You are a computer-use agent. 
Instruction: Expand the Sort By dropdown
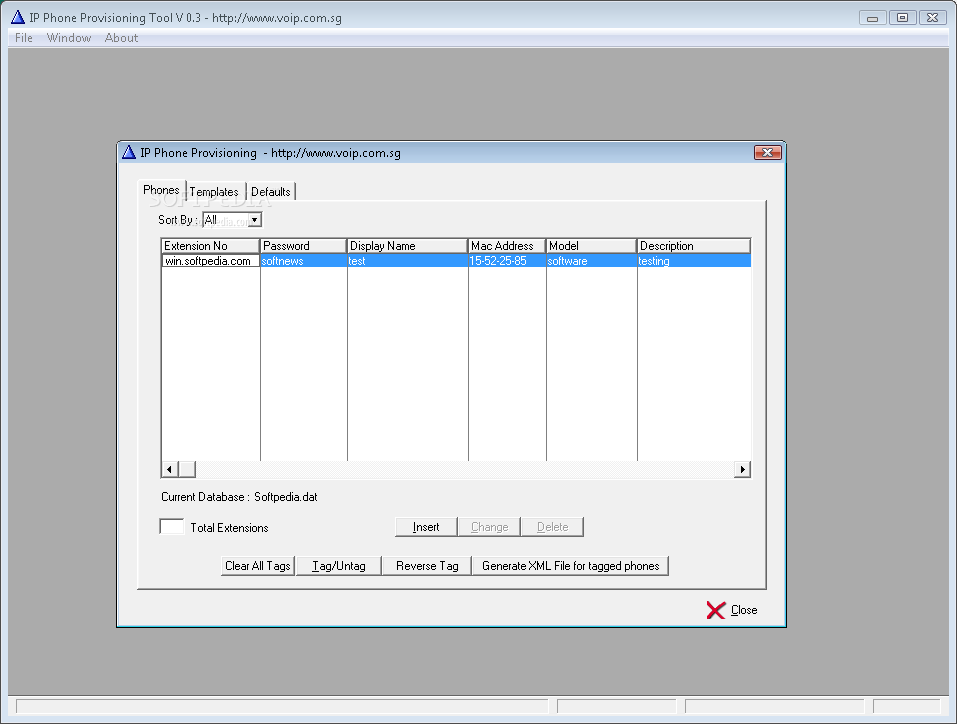point(255,220)
